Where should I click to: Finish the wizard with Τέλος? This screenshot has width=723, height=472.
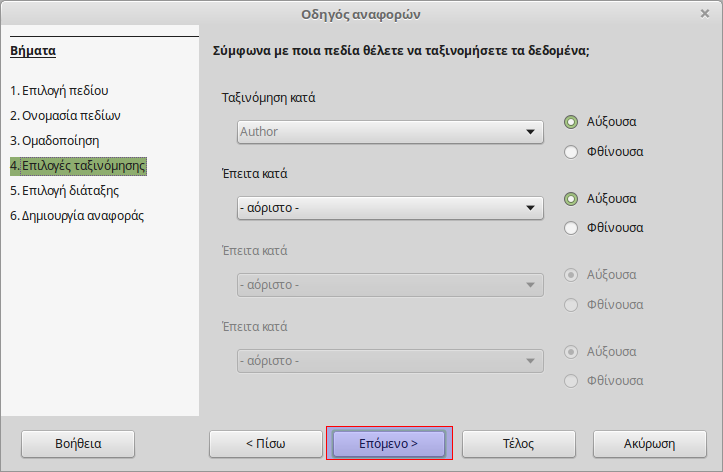tap(519, 443)
